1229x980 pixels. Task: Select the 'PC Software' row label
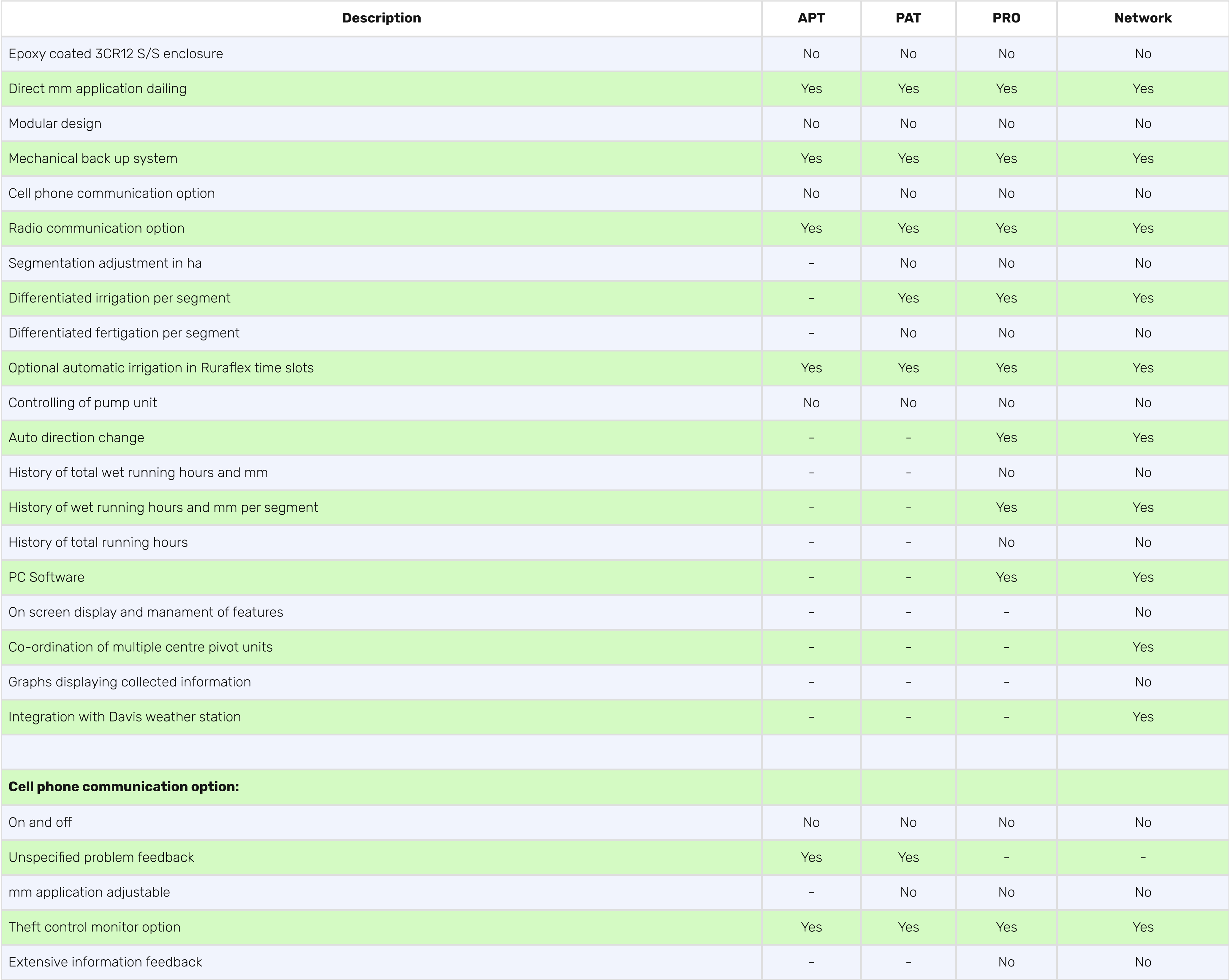coord(46,577)
